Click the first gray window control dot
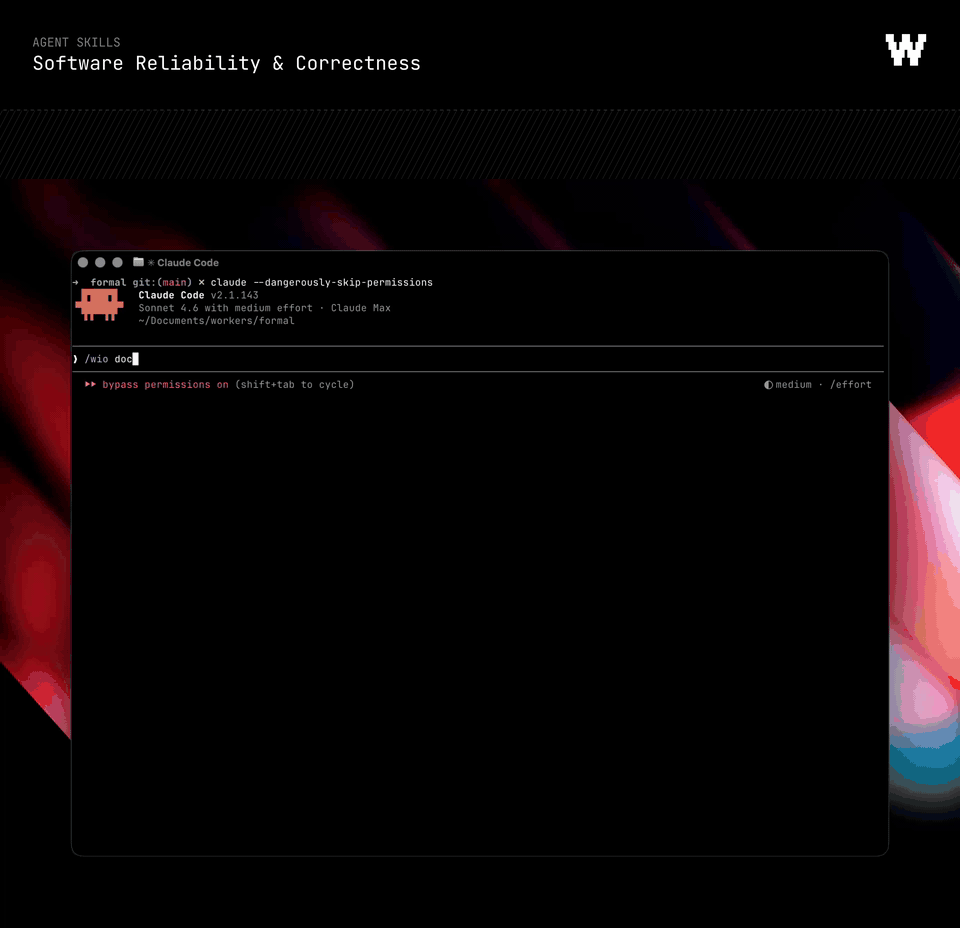 coord(83,263)
